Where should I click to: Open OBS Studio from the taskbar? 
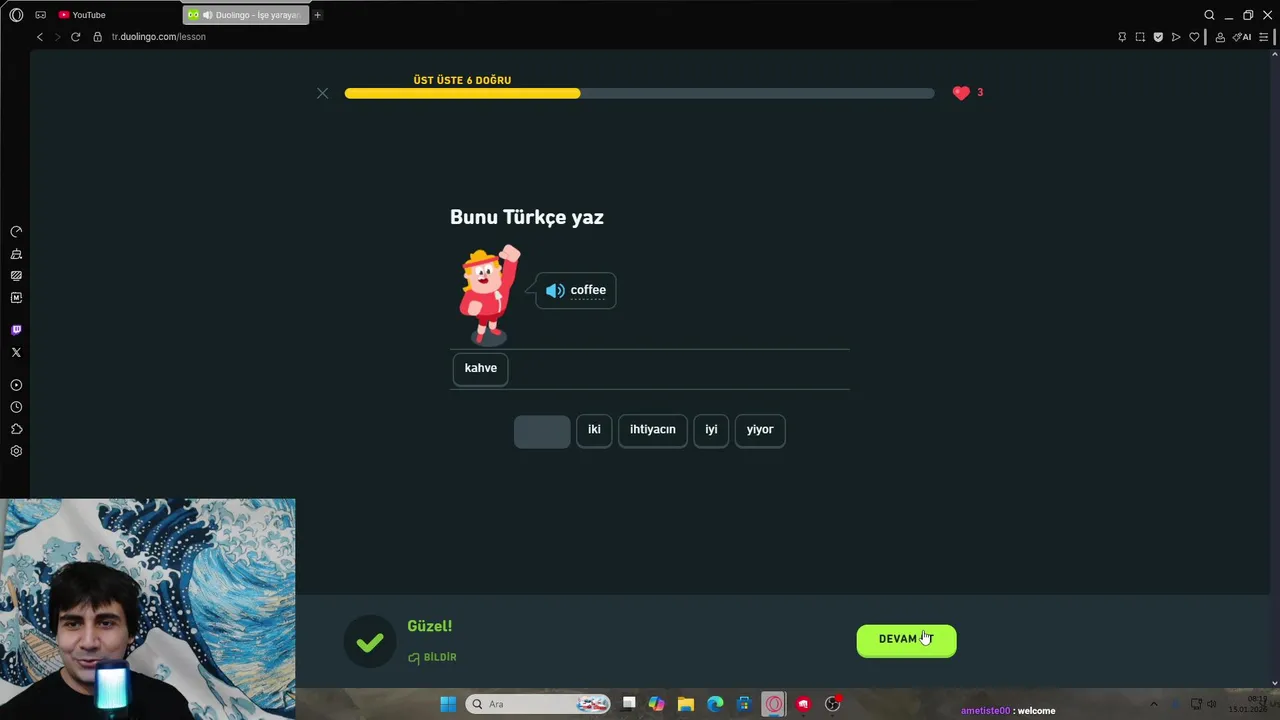(832, 704)
